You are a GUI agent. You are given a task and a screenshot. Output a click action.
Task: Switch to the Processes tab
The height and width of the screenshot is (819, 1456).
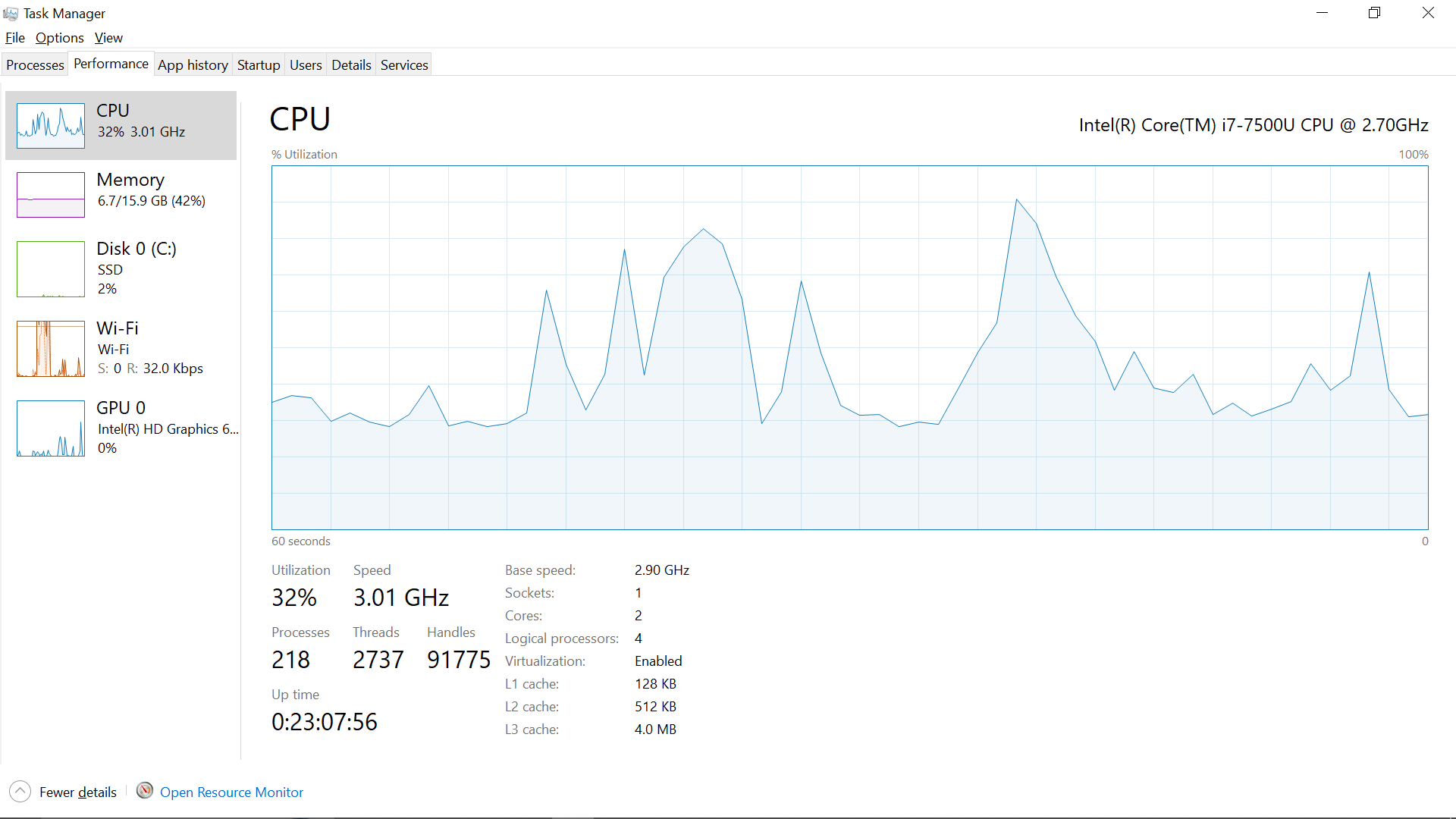[35, 65]
